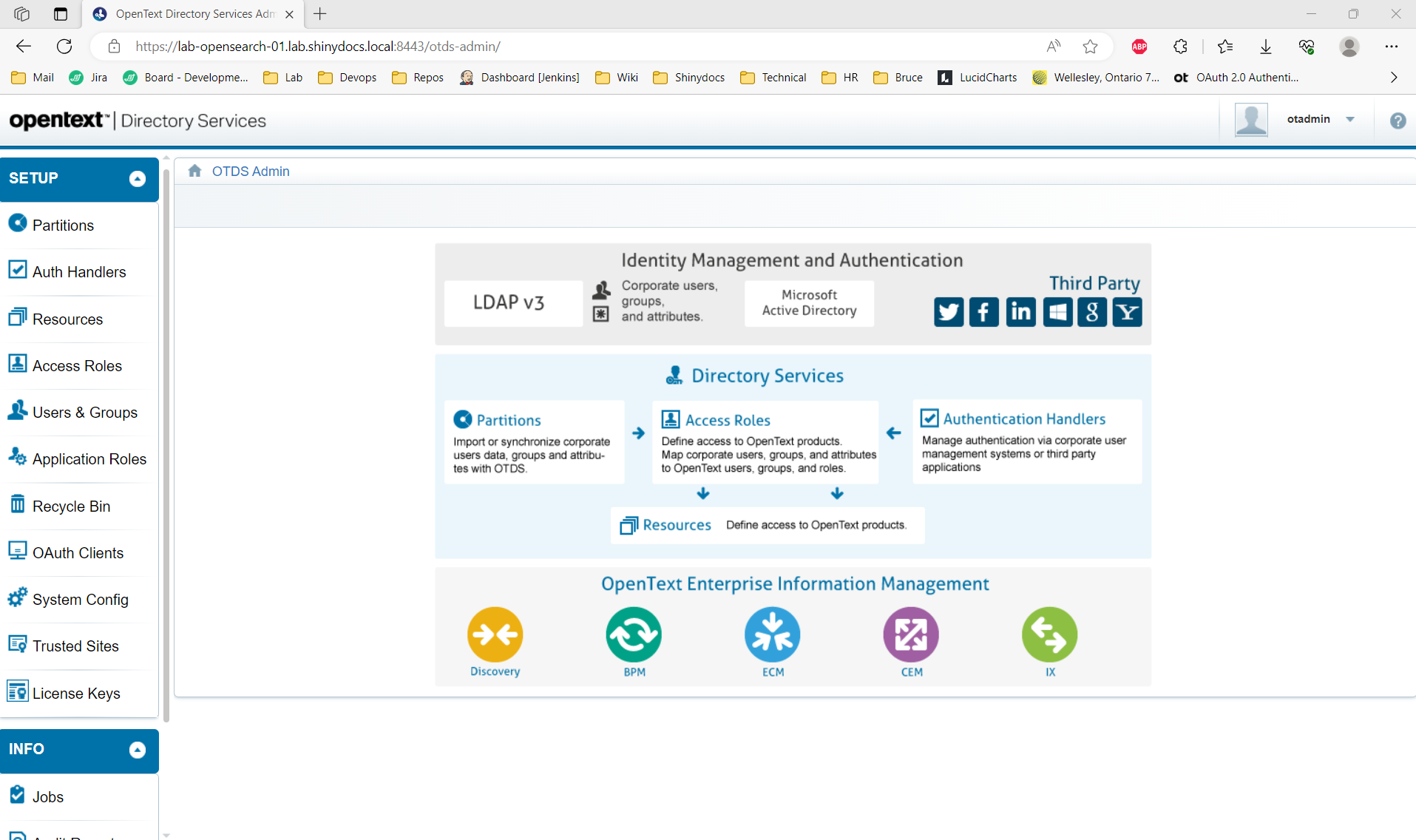Click the OTDS Admin breadcrumb link

pos(251,171)
